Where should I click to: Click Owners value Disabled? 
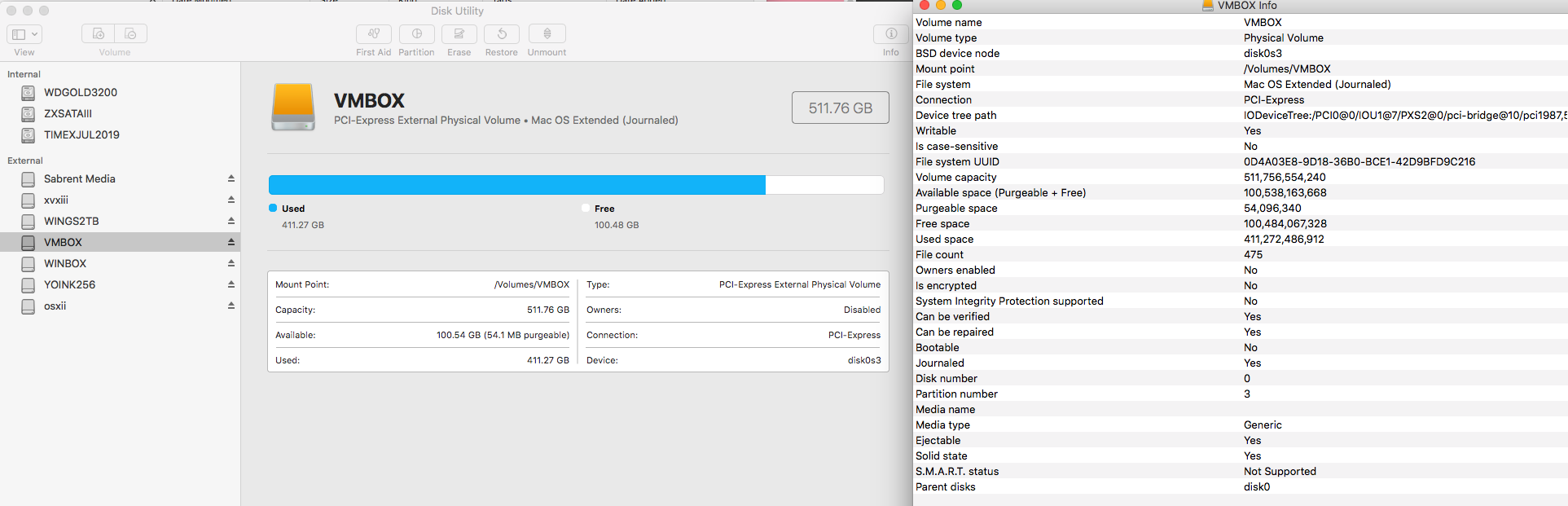tap(862, 310)
